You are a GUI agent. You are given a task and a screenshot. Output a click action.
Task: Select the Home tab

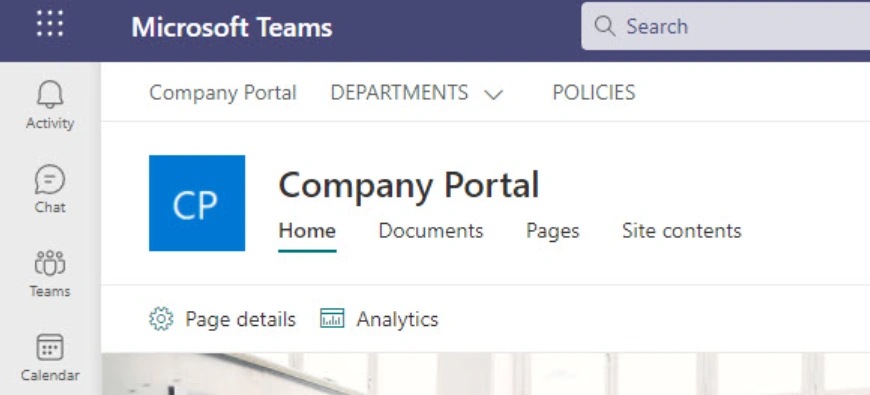[307, 231]
